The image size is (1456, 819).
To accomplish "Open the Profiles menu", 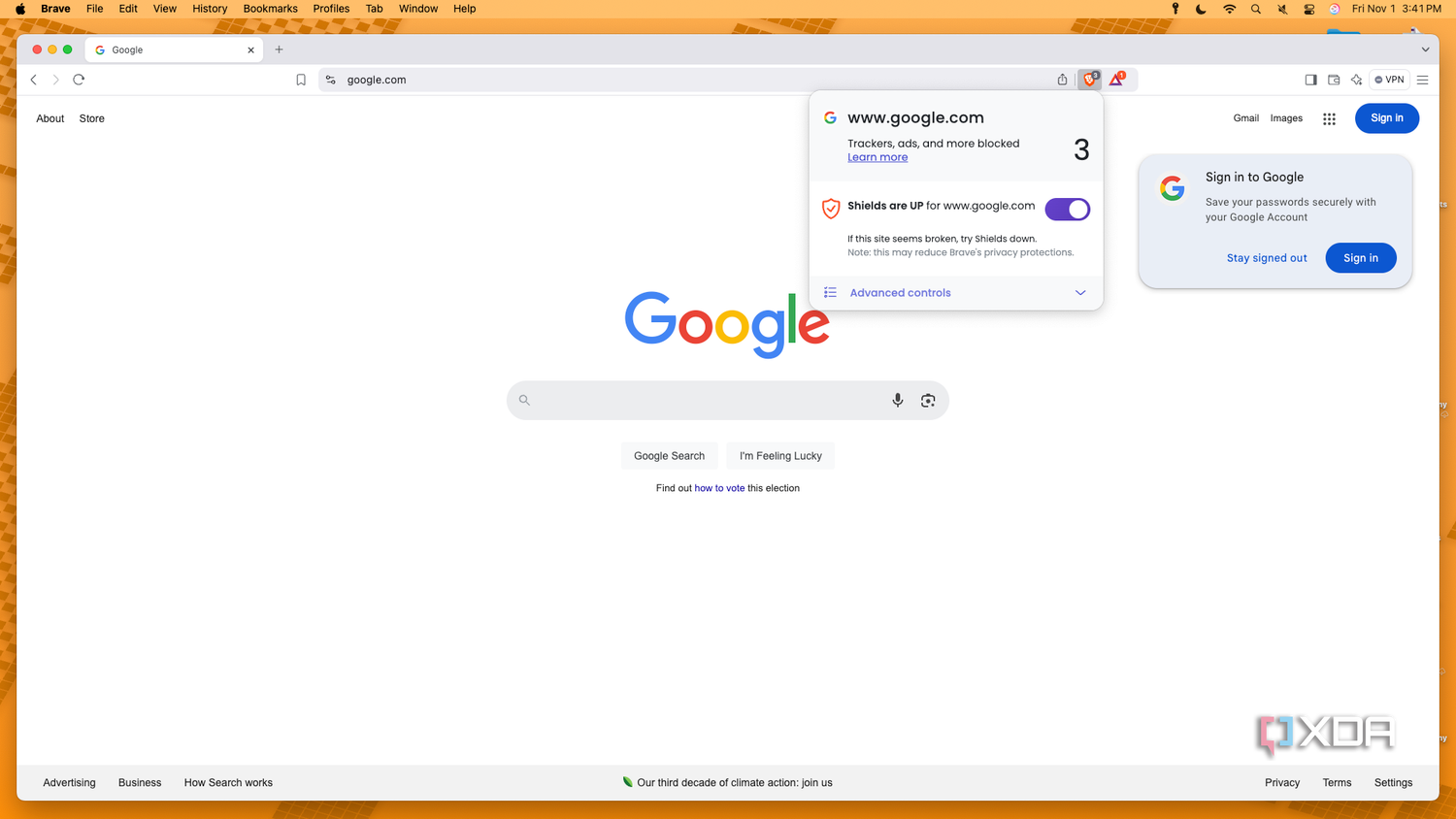I will [331, 9].
